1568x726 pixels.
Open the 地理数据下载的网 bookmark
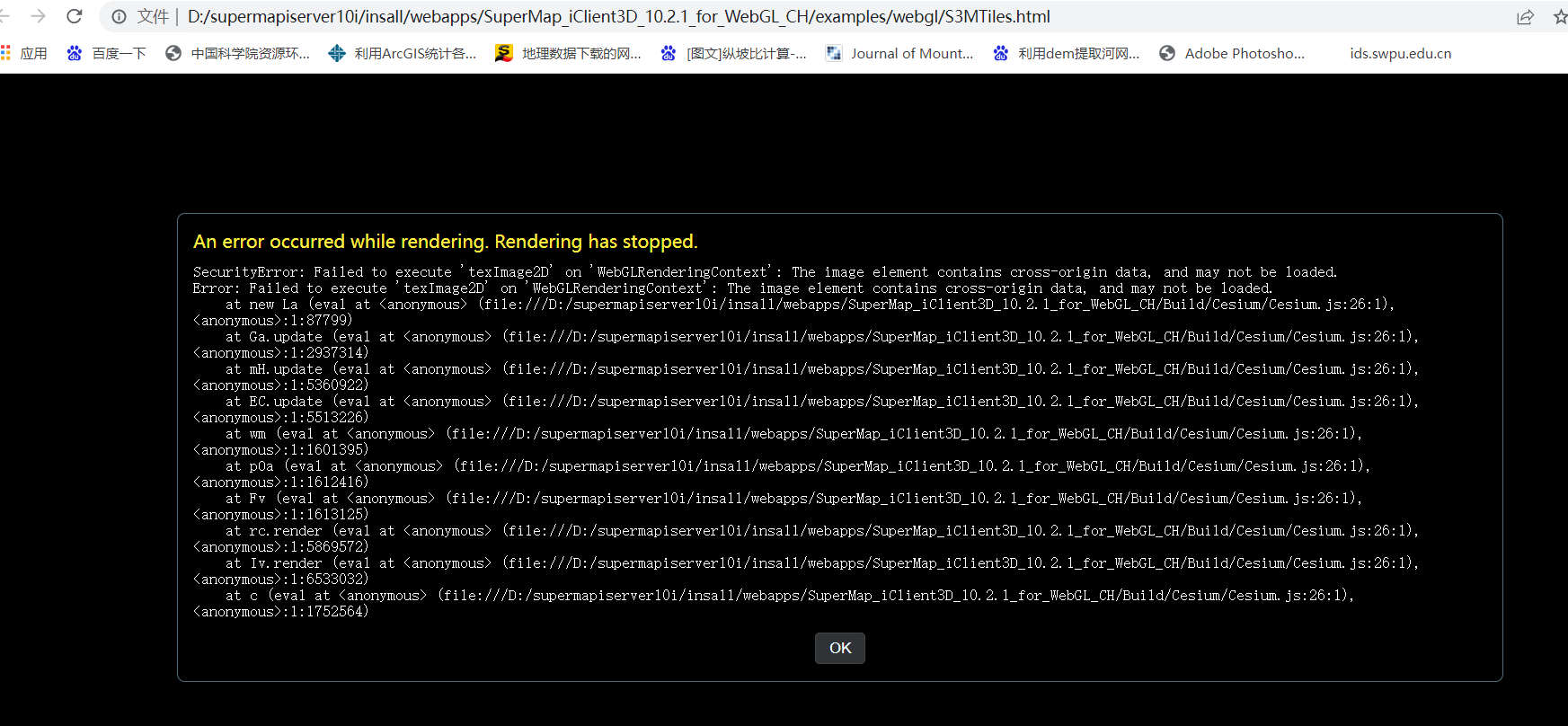click(x=569, y=53)
